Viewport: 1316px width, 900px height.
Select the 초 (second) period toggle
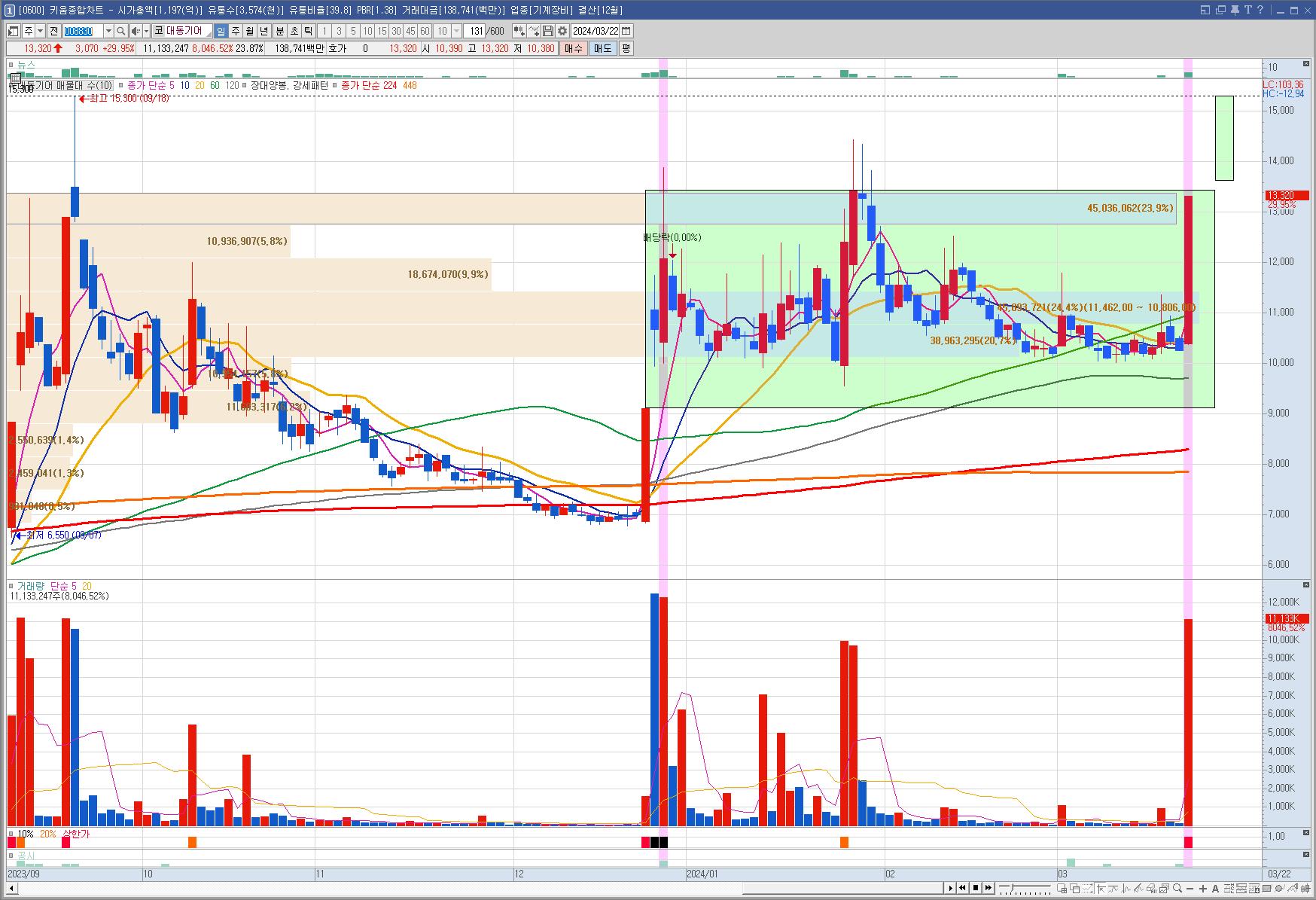pos(294,31)
